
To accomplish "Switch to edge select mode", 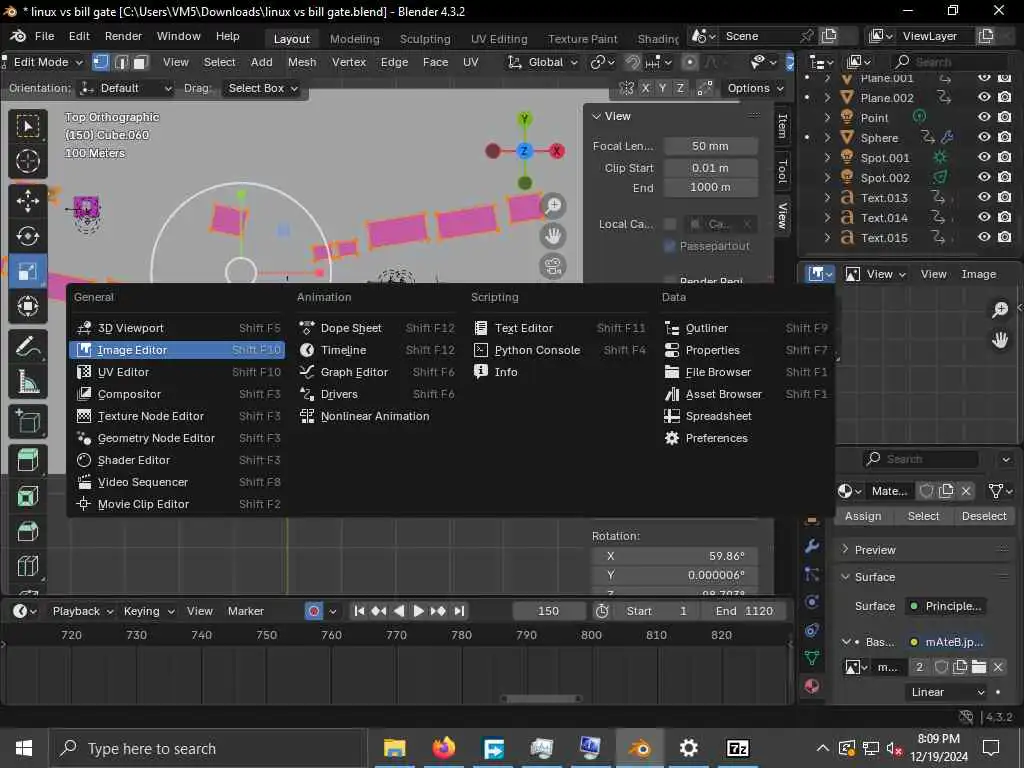I will pyautogui.click(x=121, y=62).
